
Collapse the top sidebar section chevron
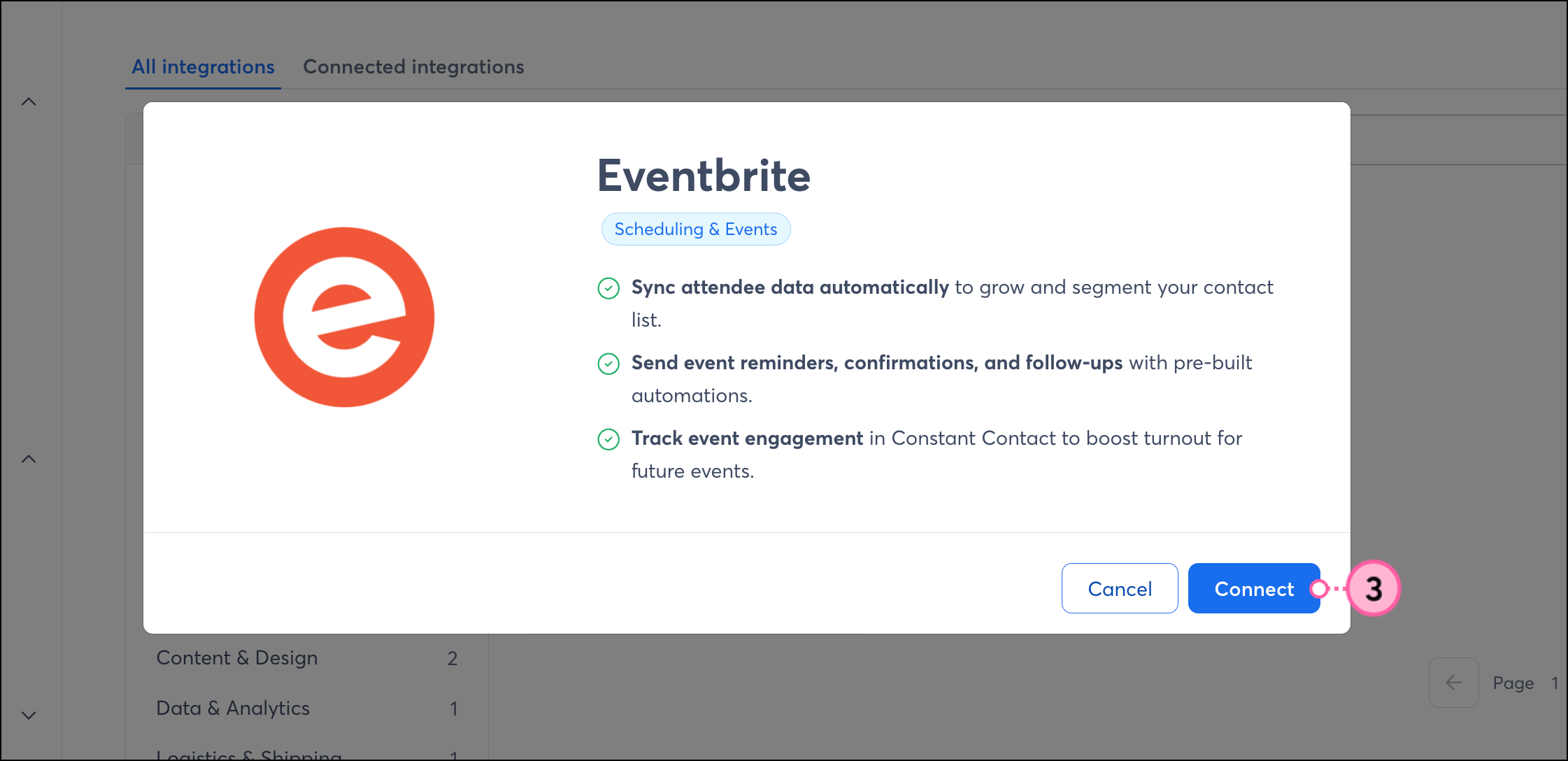click(29, 102)
